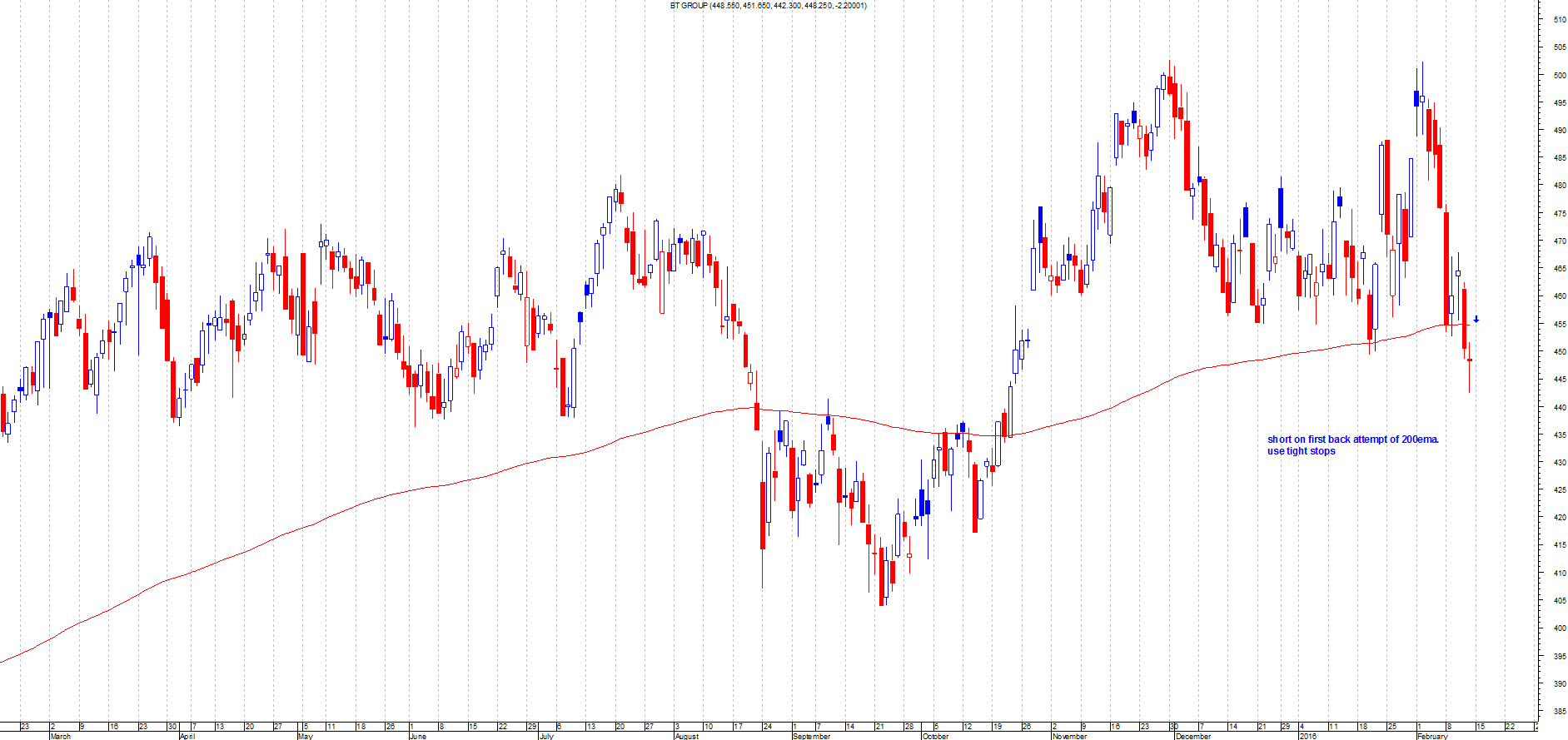
Task: Click the May month label
Action: 305,736
